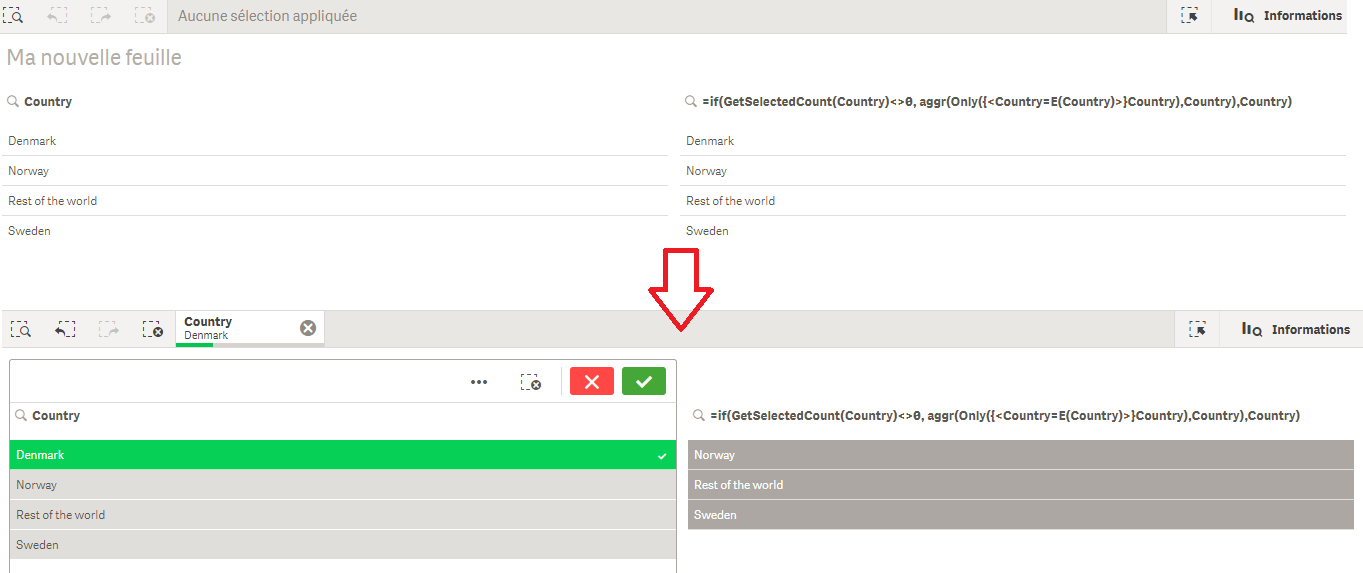Click search icon beside lower expression list box title
The image size is (1363, 573).
699,415
